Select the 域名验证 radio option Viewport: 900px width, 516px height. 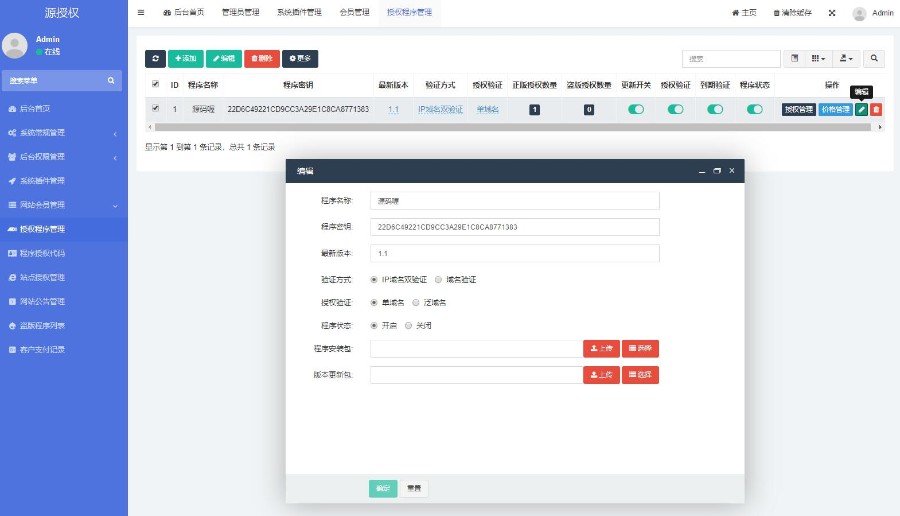pyautogui.click(x=439, y=280)
